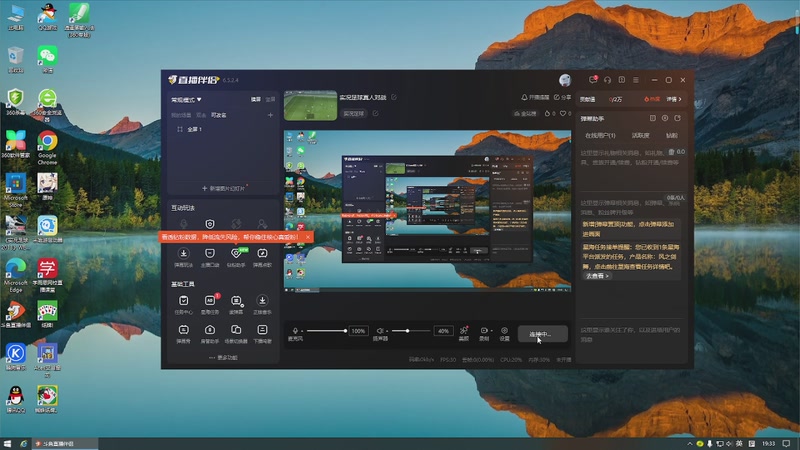Edit the stream title pencil icon
This screenshot has width=800, height=450.
click(394, 97)
